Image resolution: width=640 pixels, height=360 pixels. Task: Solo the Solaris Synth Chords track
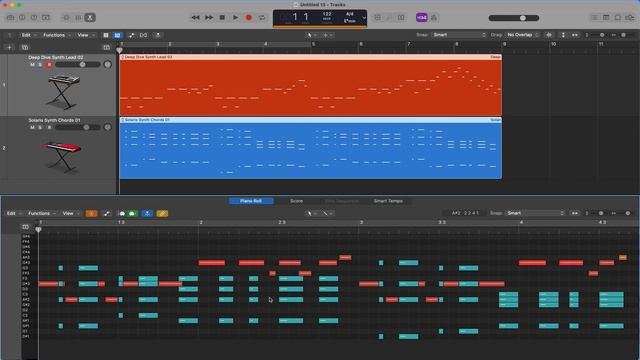tap(40, 127)
